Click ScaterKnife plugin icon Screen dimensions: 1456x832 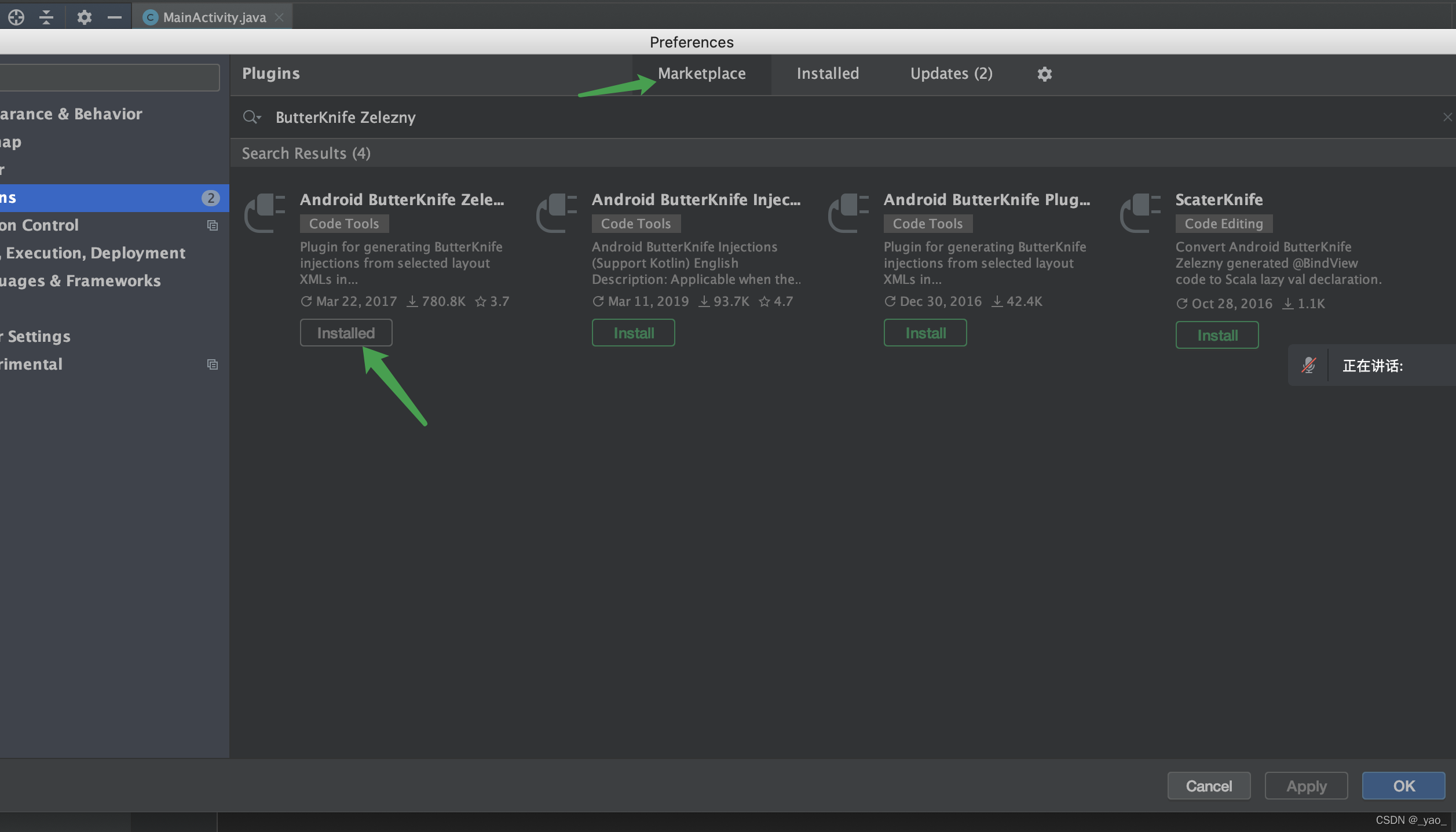[1141, 213]
